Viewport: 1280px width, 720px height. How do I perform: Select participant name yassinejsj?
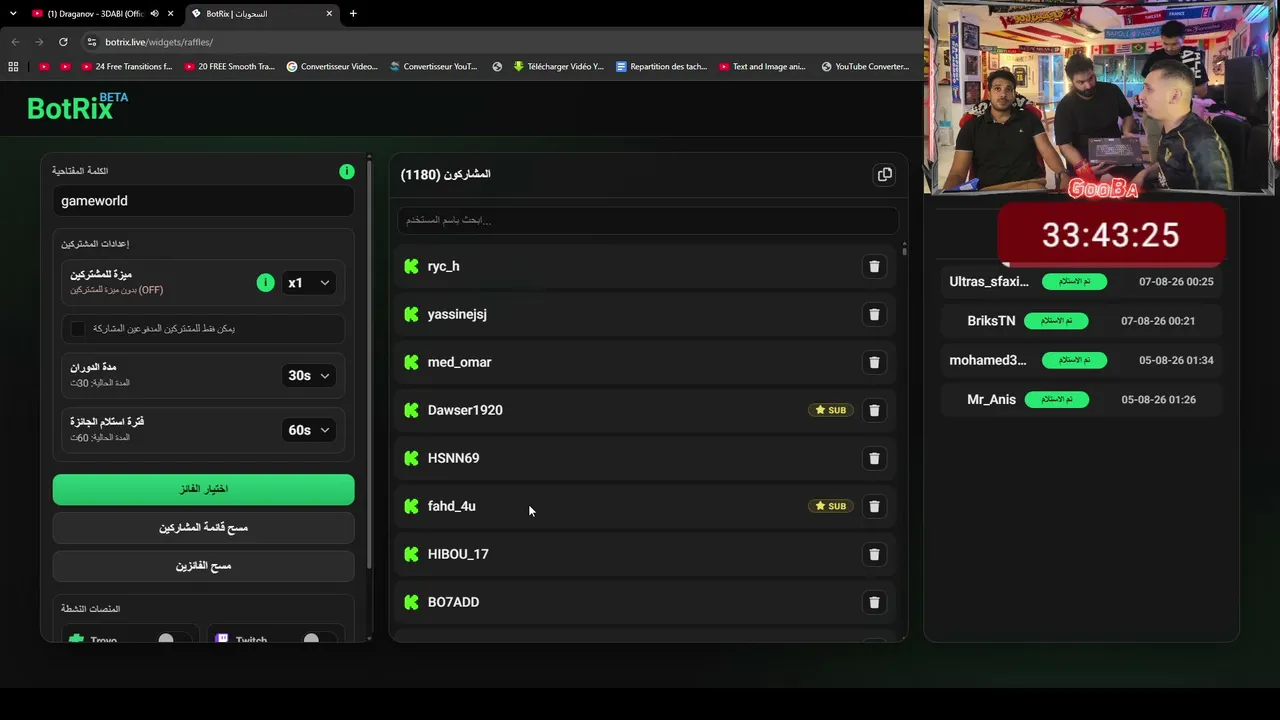(457, 314)
